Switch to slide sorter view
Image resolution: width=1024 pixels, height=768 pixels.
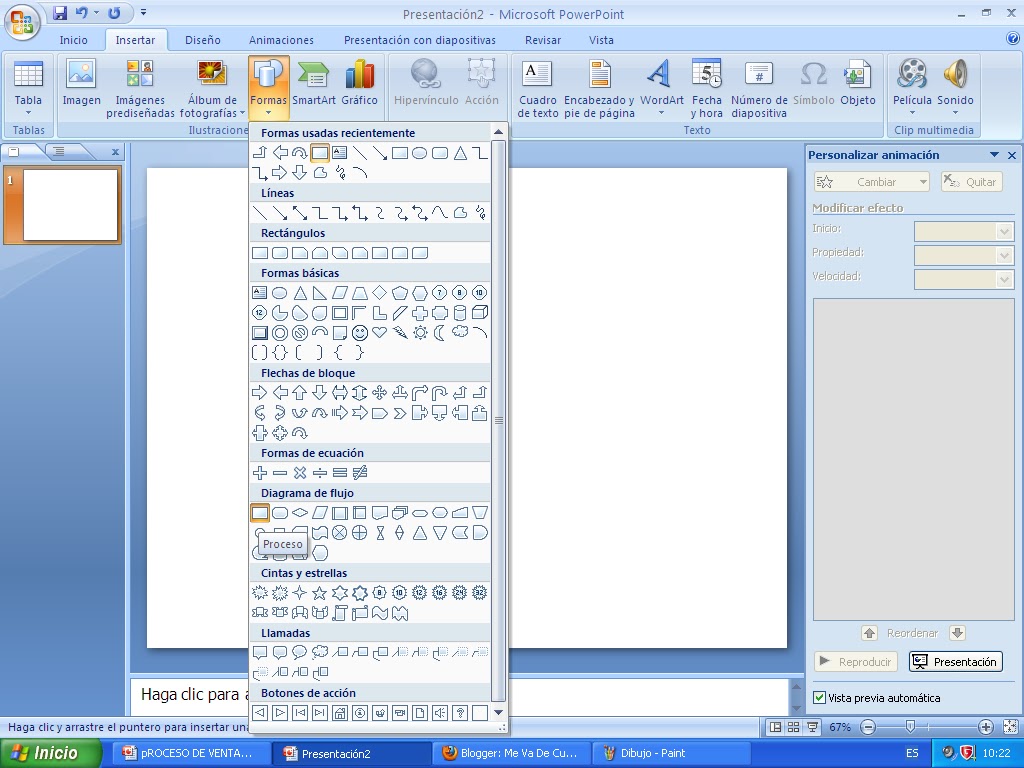tap(793, 727)
